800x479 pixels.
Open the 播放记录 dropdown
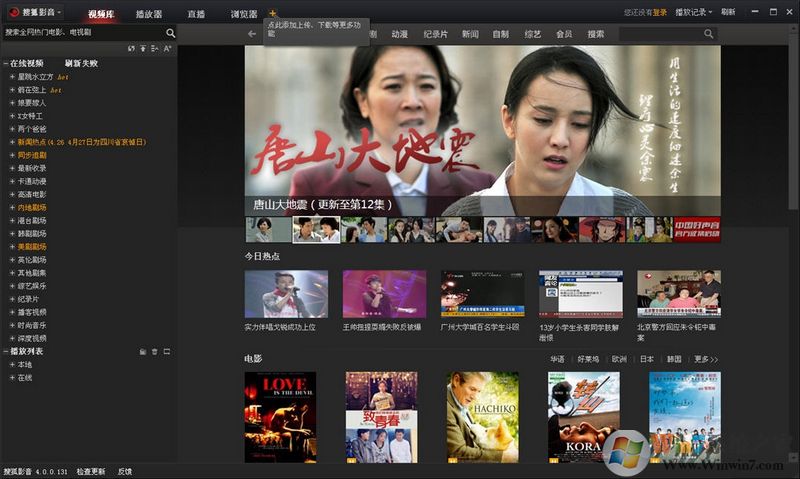click(x=694, y=13)
